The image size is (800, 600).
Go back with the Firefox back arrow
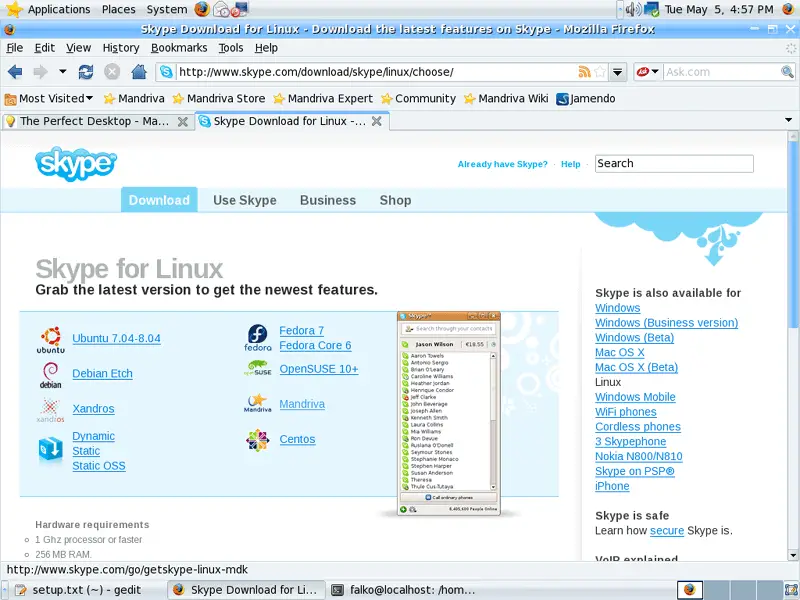tap(15, 72)
